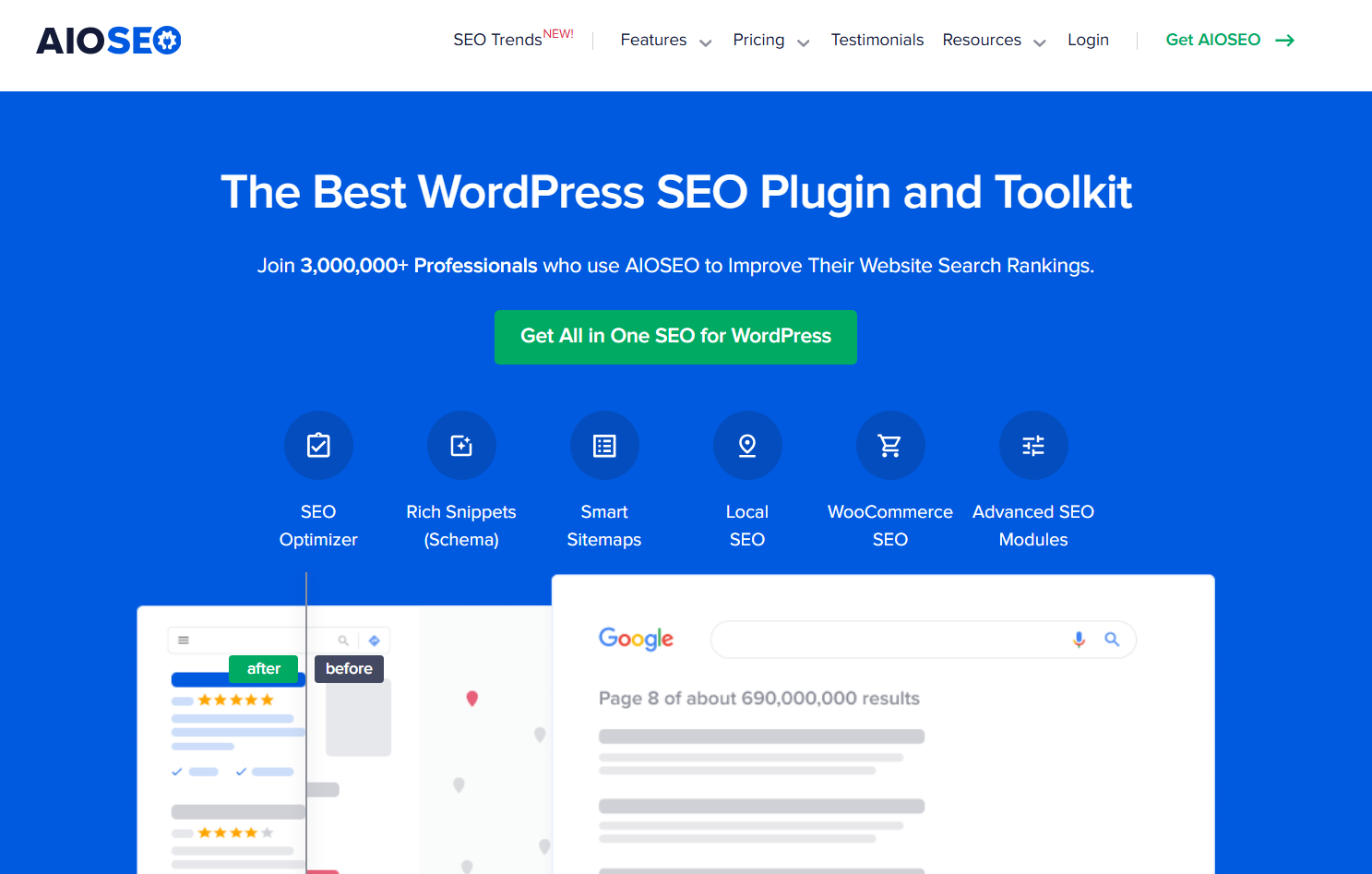
Task: Click the green after label
Action: point(264,668)
